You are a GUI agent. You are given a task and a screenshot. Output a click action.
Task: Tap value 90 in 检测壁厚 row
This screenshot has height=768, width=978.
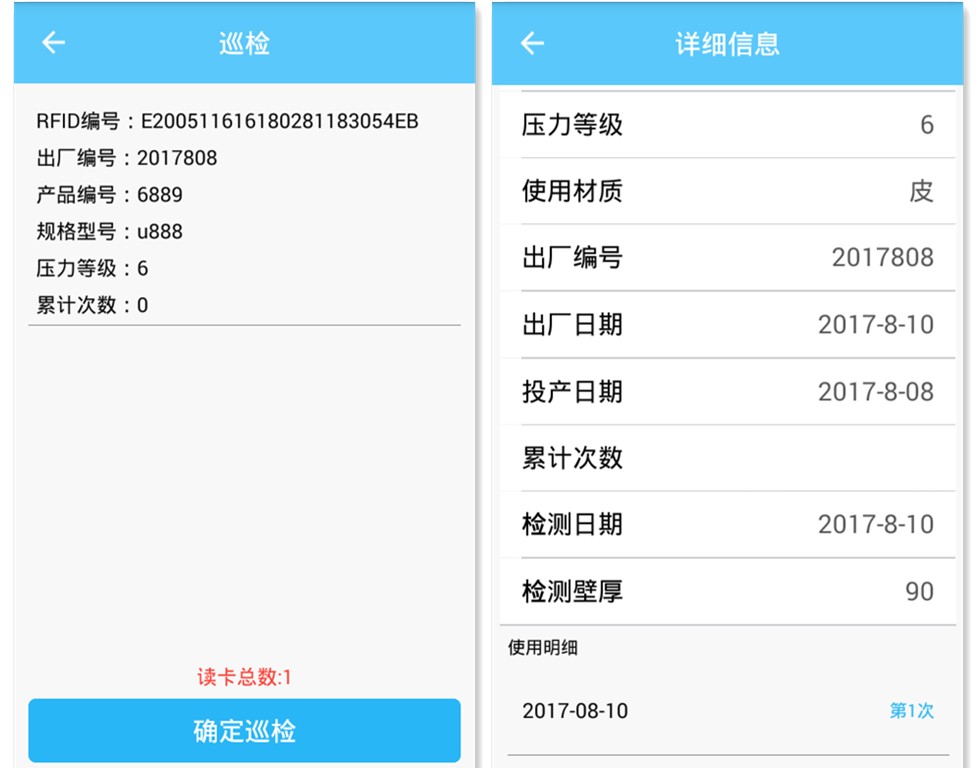click(x=919, y=591)
